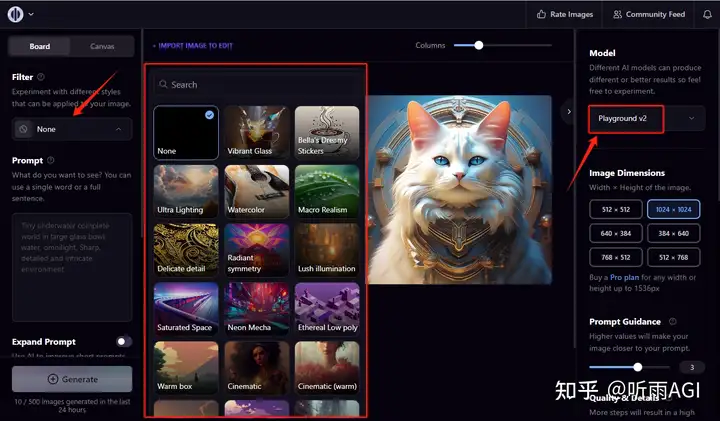The width and height of the screenshot is (720, 421).
Task: Select the Watercolor filter
Action: 257,191
